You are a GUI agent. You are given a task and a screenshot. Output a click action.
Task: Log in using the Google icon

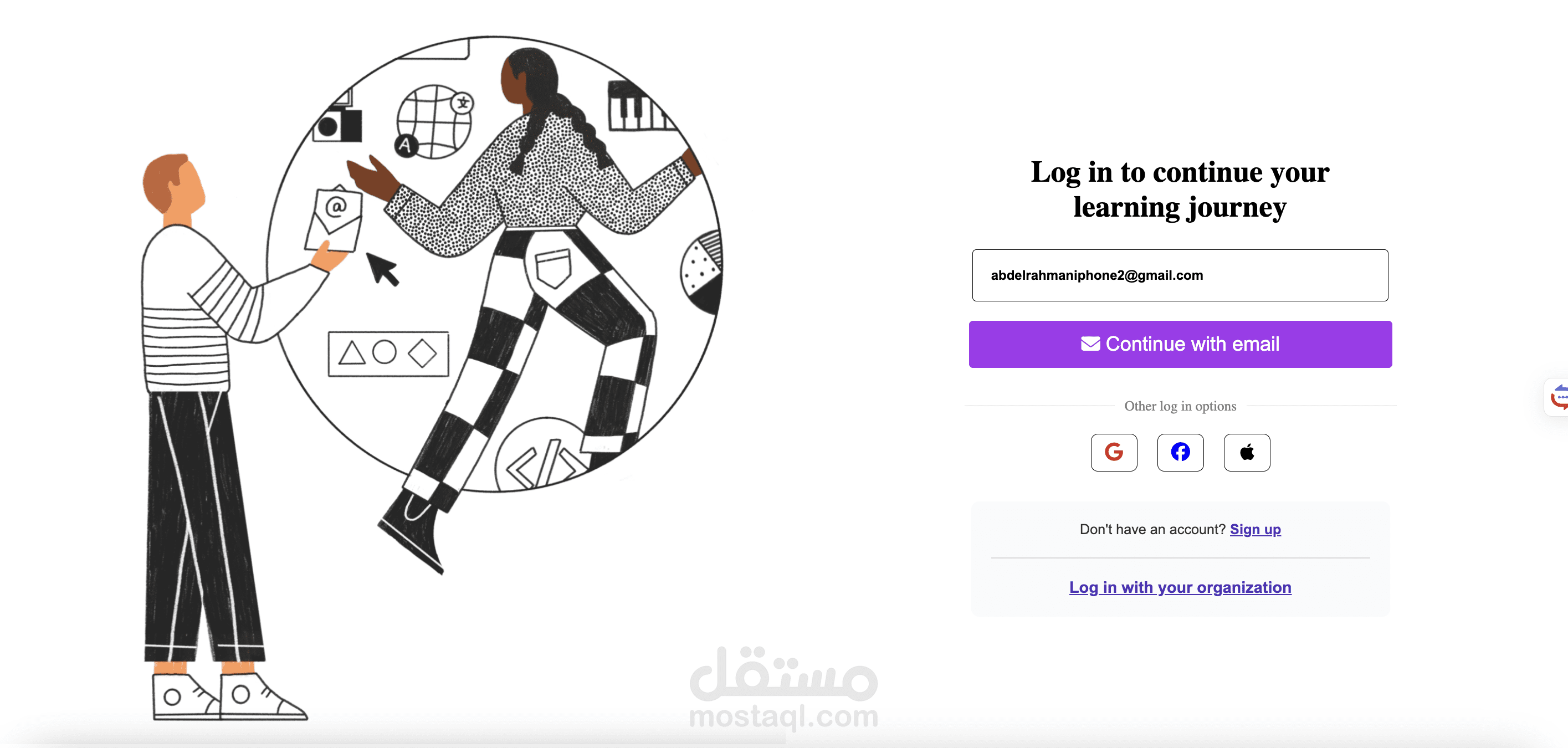1113,452
